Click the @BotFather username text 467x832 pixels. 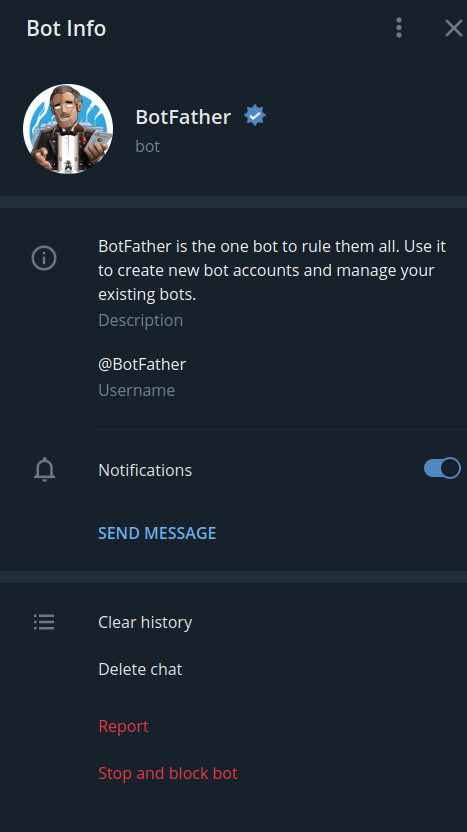click(142, 365)
